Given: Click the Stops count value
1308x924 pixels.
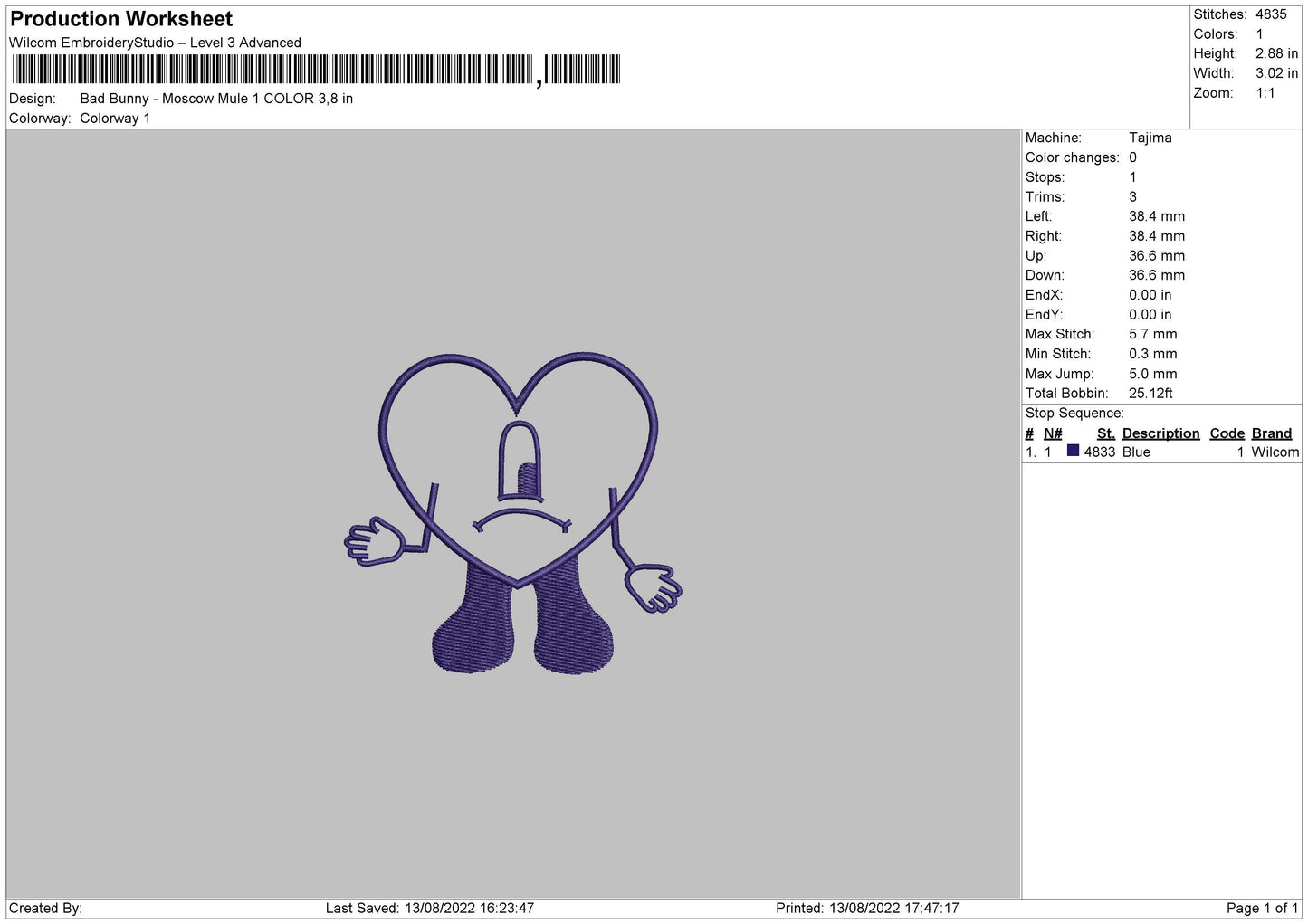Looking at the screenshot, I should pyautogui.click(x=1132, y=177).
